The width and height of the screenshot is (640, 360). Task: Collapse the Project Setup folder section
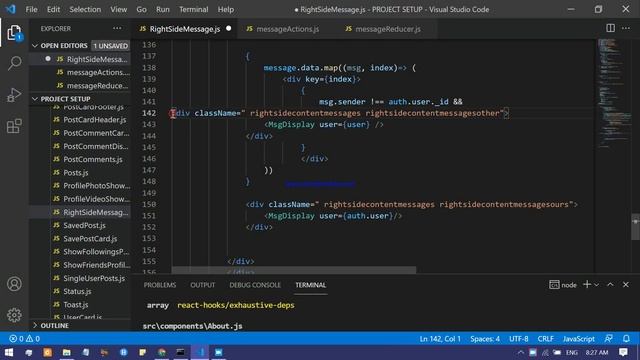(x=35, y=99)
